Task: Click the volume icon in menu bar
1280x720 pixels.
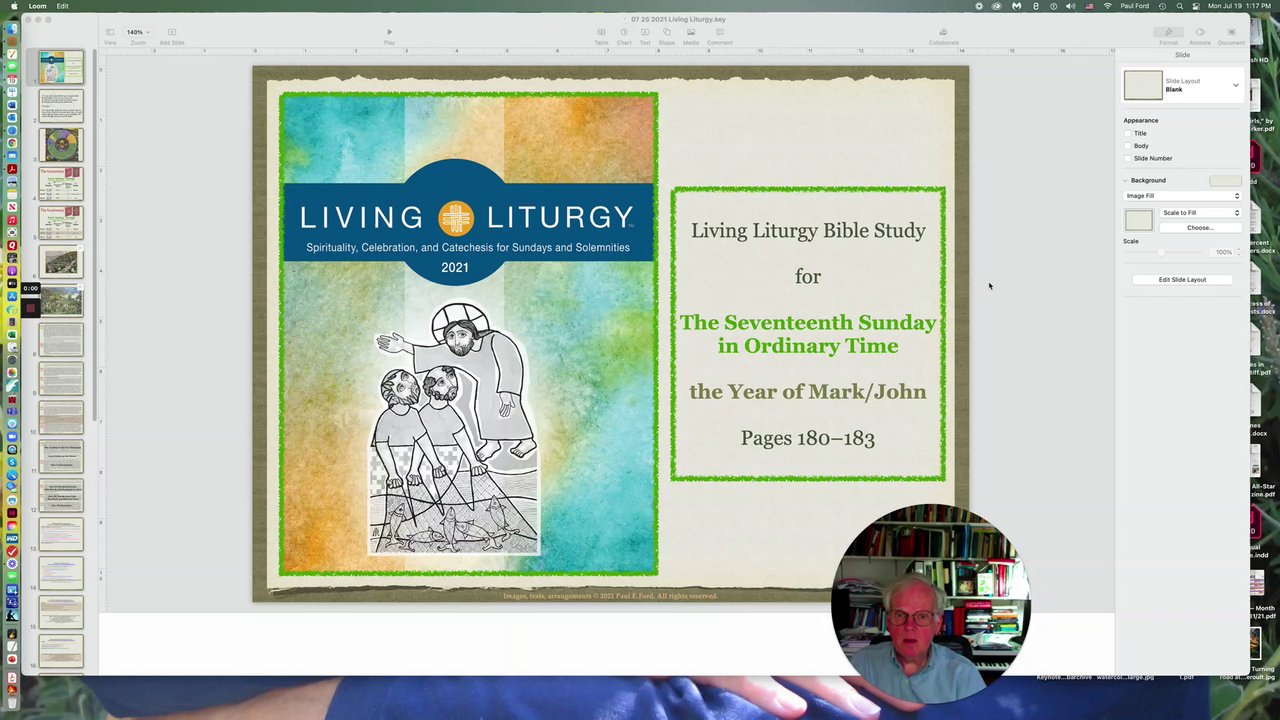Action: (x=1071, y=6)
